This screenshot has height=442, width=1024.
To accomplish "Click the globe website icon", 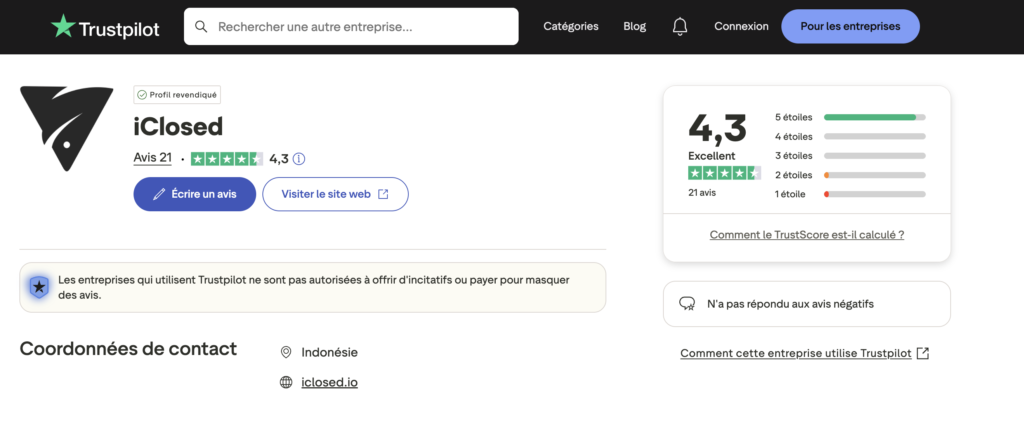I will 286,382.
